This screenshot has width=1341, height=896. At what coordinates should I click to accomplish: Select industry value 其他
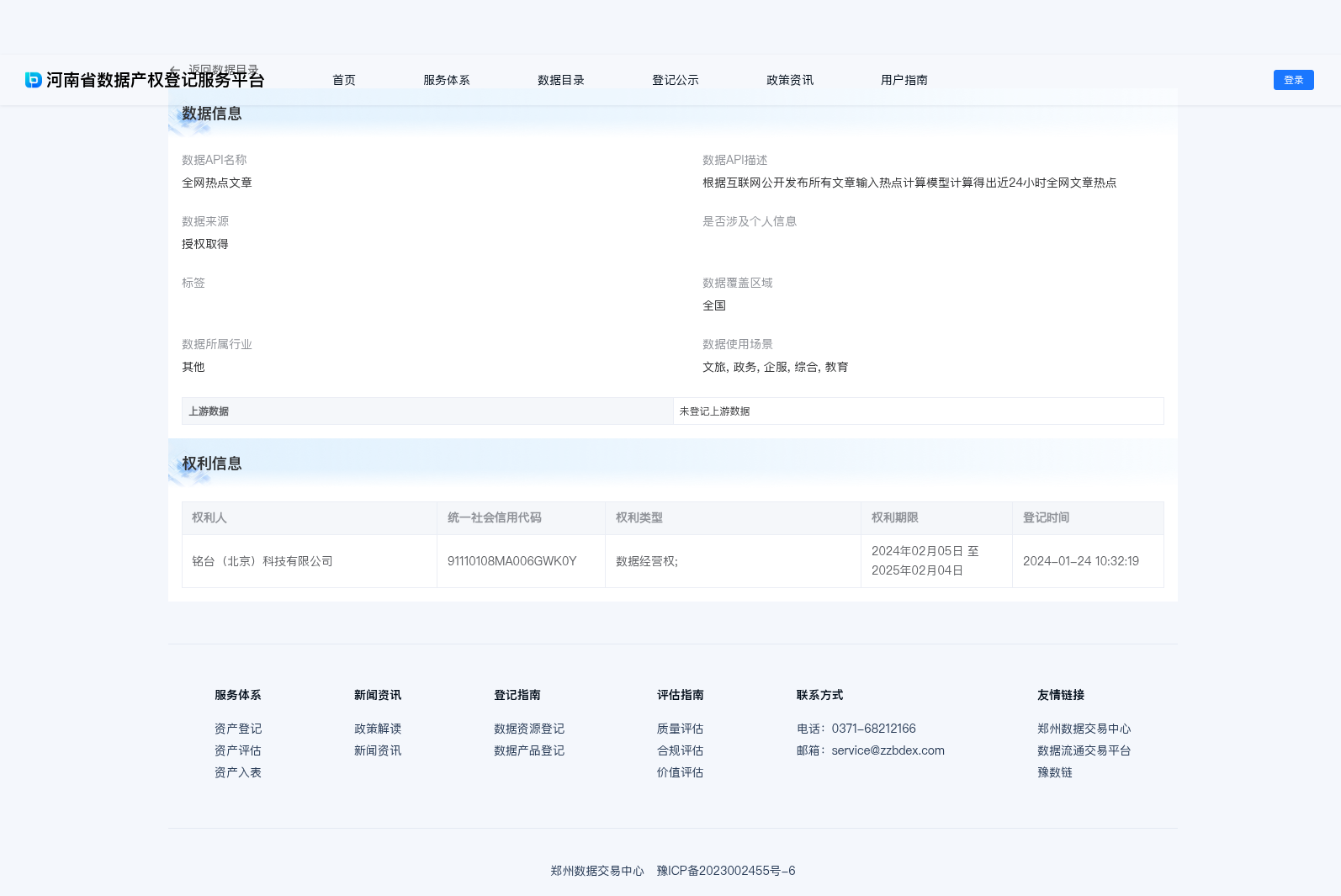point(193,367)
